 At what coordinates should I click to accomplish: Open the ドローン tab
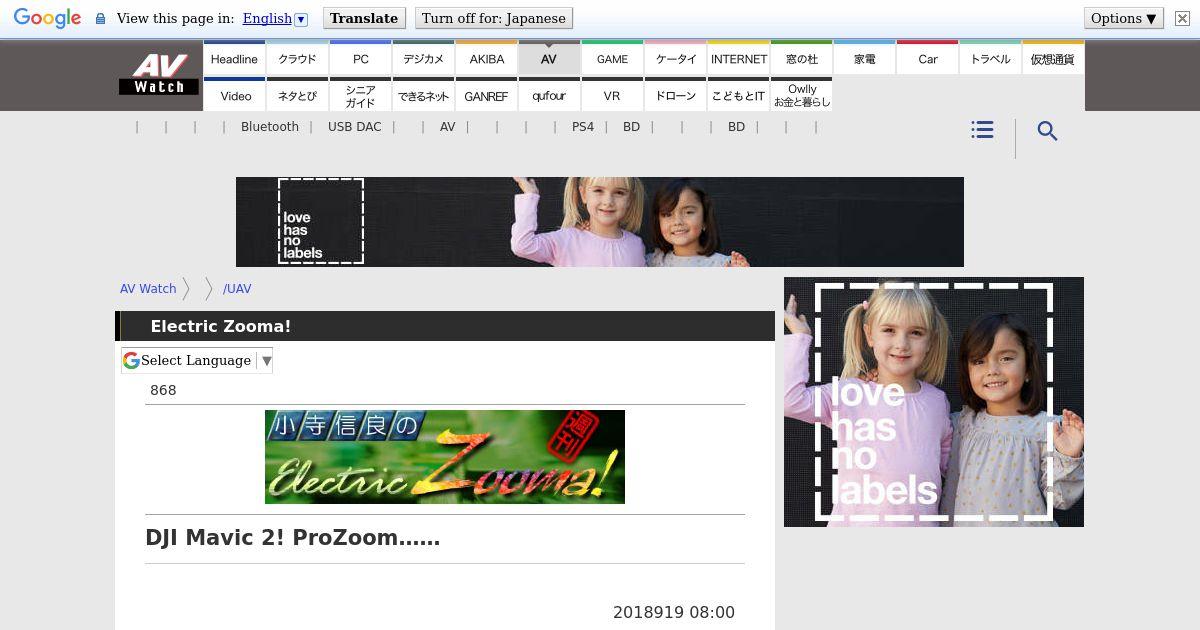point(675,95)
